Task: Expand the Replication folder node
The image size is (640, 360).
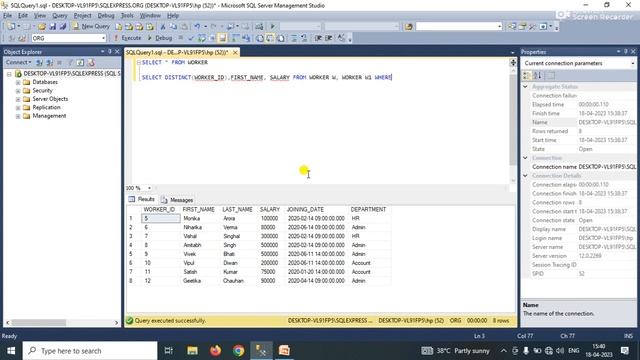Action: coord(18,108)
